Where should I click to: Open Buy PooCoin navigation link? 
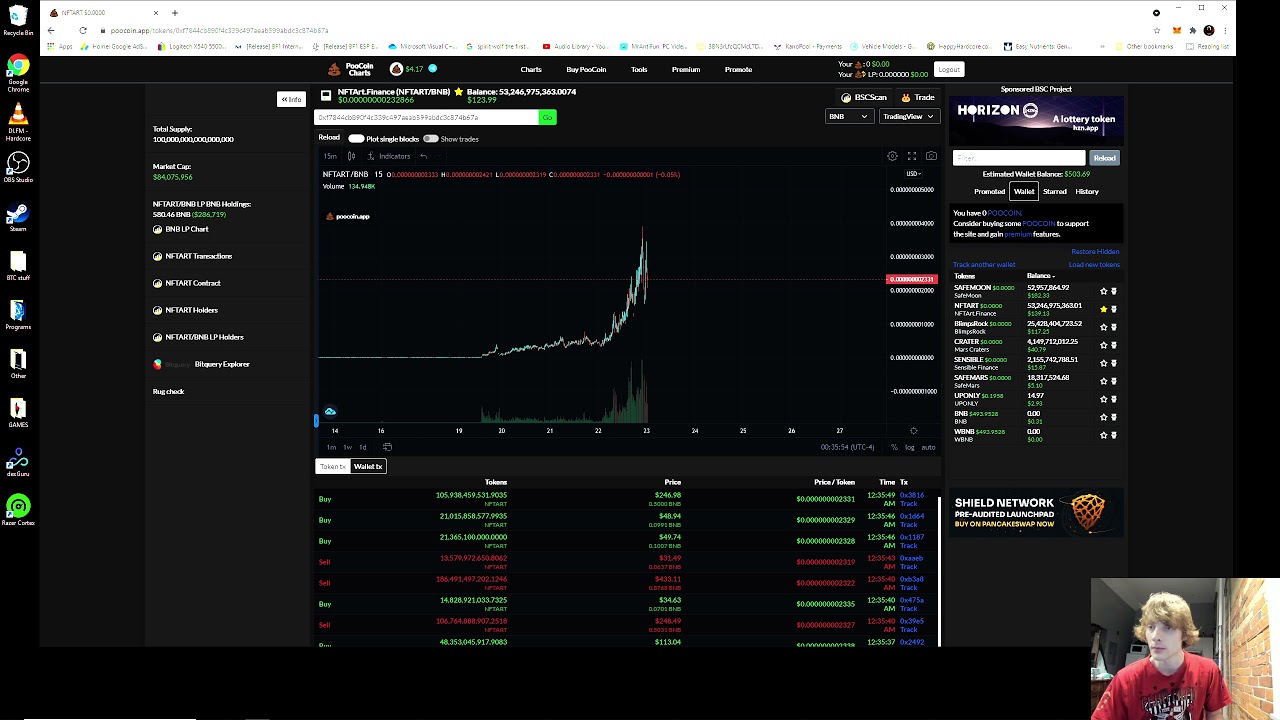coord(586,70)
